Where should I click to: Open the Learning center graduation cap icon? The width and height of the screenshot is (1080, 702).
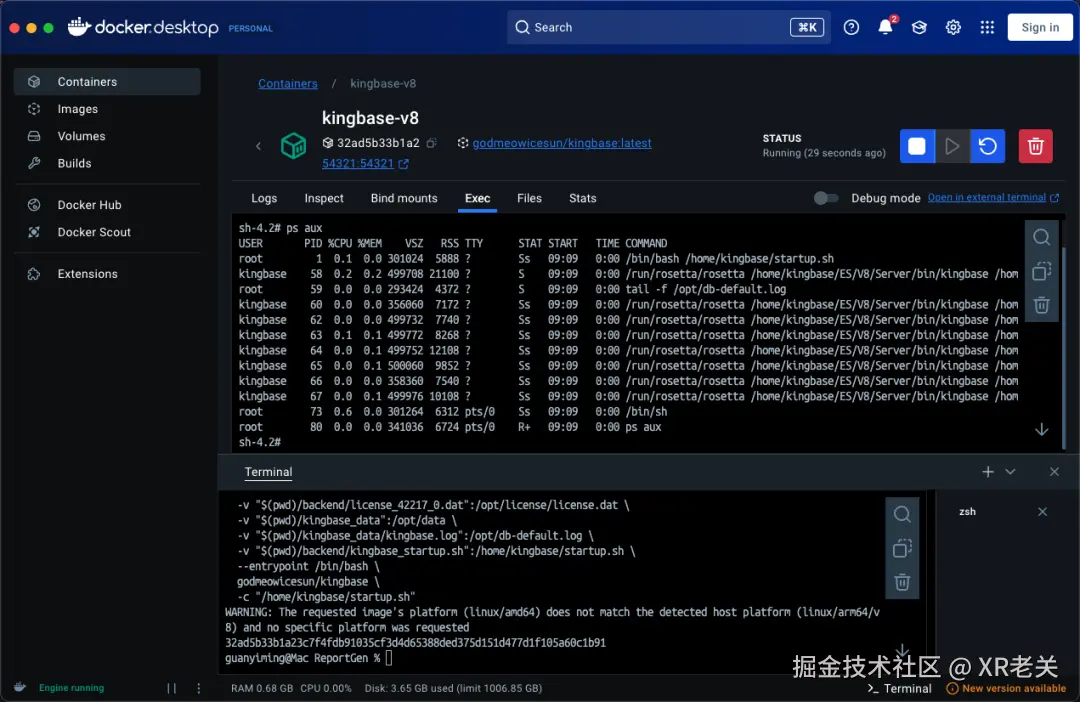click(x=920, y=28)
